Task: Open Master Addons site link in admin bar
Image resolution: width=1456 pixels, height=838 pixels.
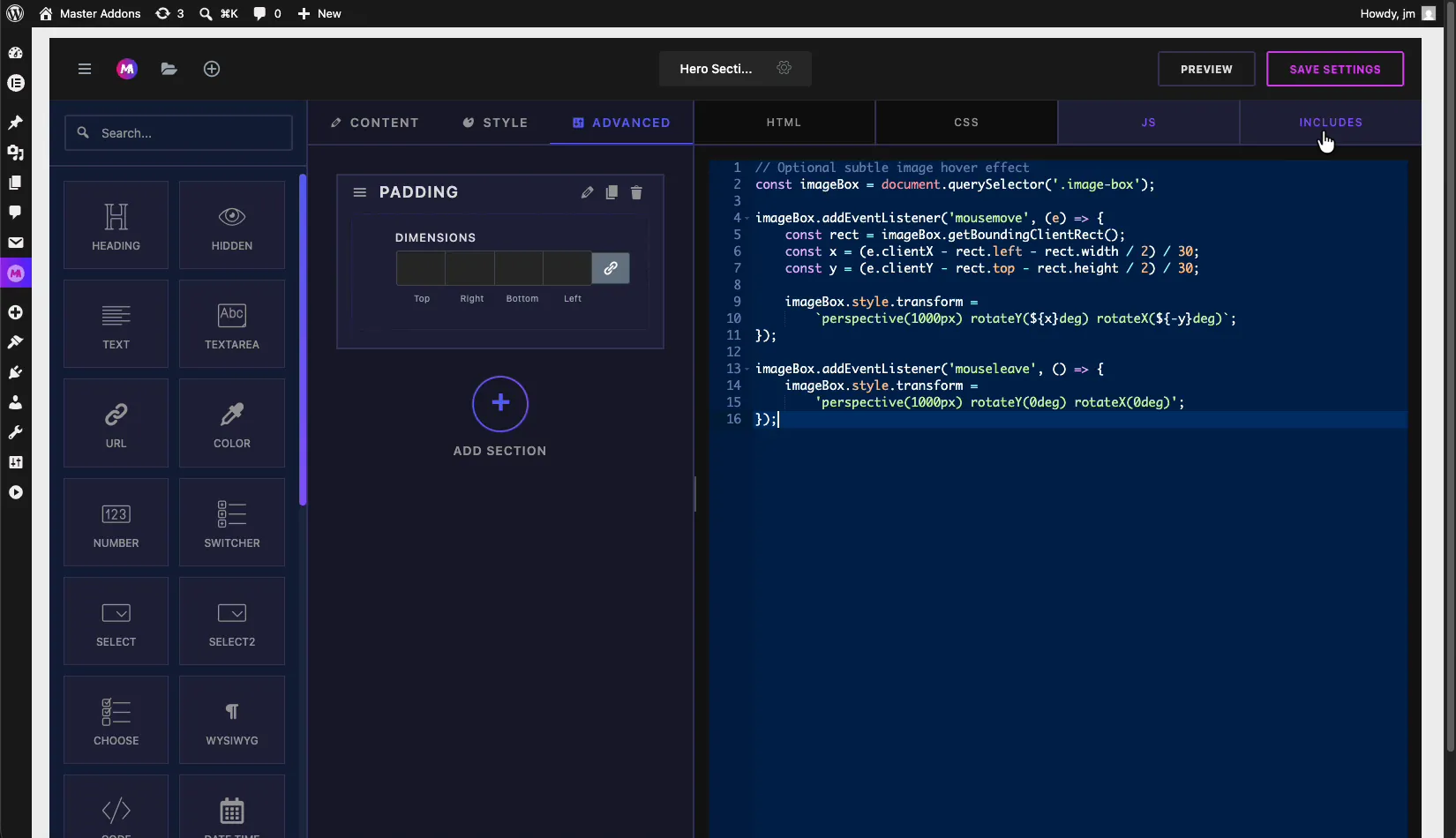Action: pyautogui.click(x=90, y=13)
